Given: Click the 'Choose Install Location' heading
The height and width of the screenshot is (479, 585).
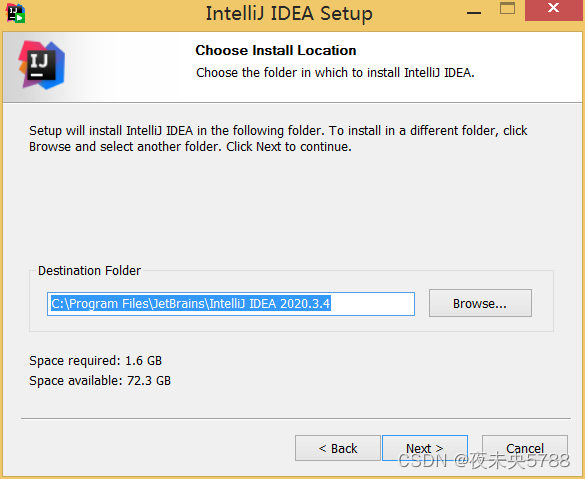Looking at the screenshot, I should [276, 50].
